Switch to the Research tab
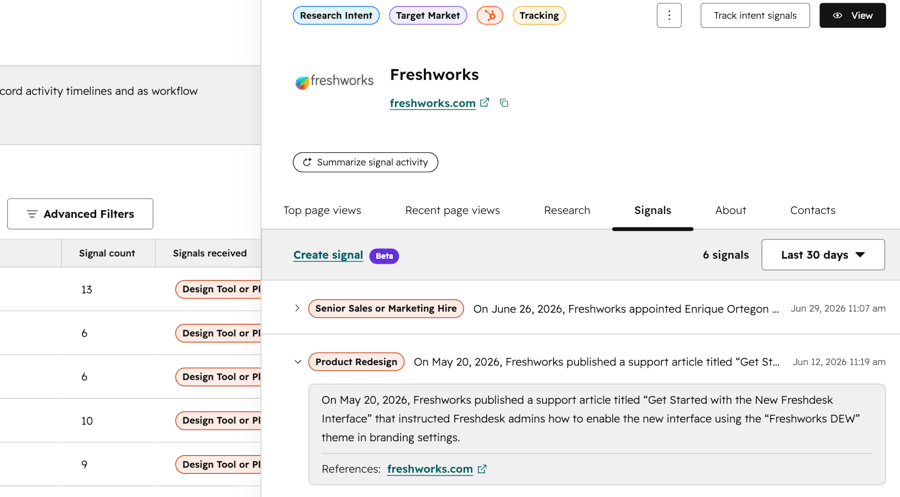The width and height of the screenshot is (900, 497). pos(567,210)
